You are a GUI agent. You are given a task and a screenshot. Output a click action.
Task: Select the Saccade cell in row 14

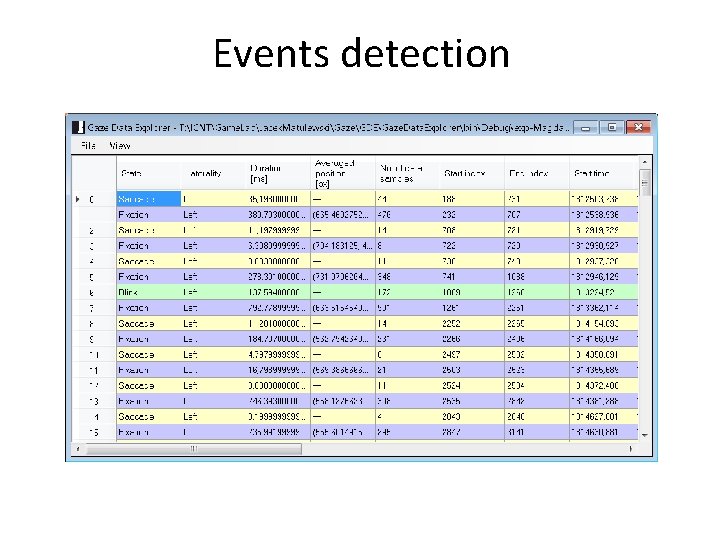point(149,416)
